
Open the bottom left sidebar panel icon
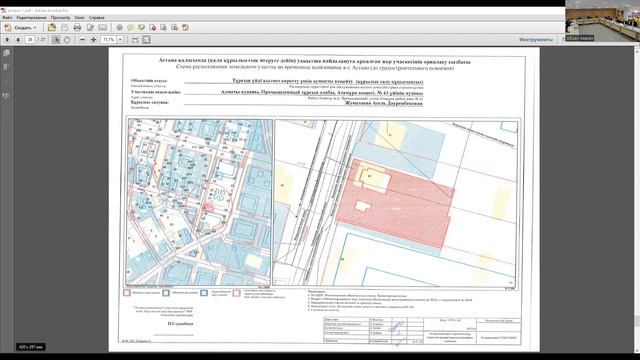point(6,96)
